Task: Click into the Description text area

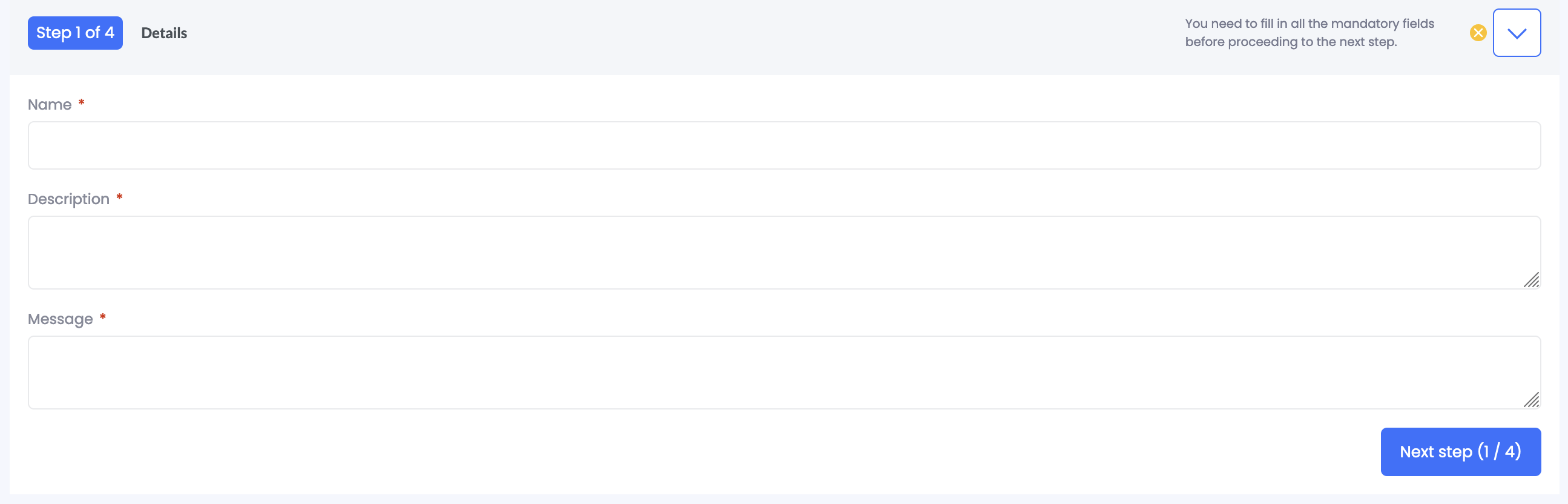Action: 783,252
